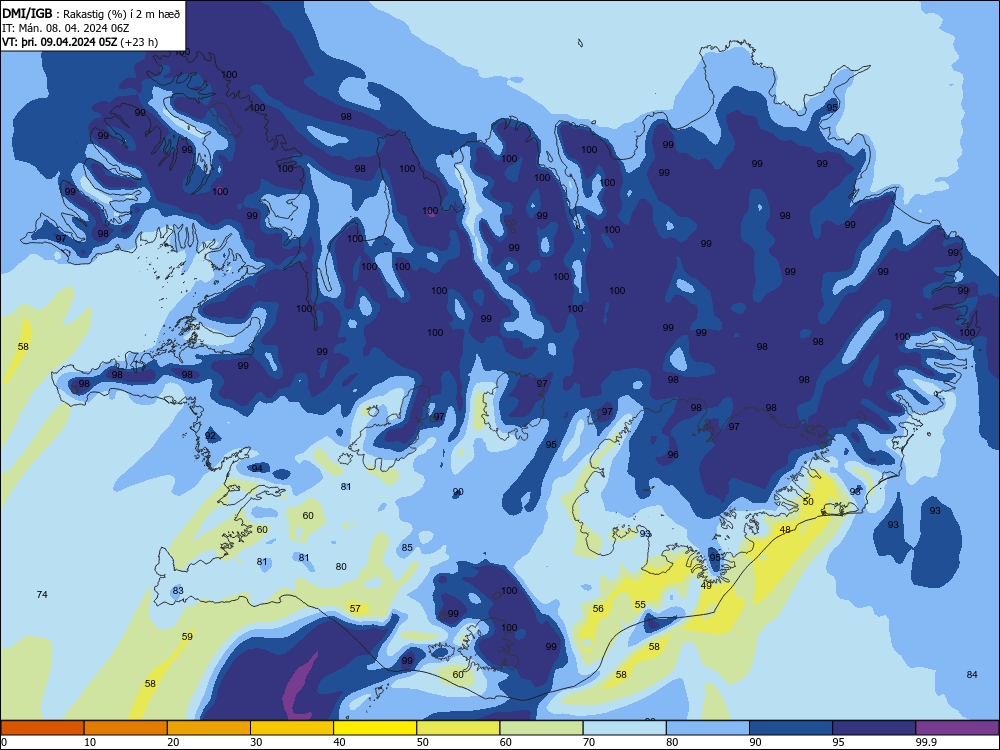
Task: Select the map humidity value '59'
Action: [187, 636]
